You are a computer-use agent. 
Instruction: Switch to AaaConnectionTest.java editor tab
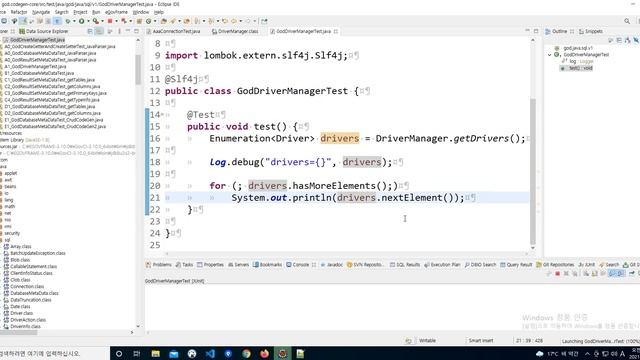tap(173, 31)
